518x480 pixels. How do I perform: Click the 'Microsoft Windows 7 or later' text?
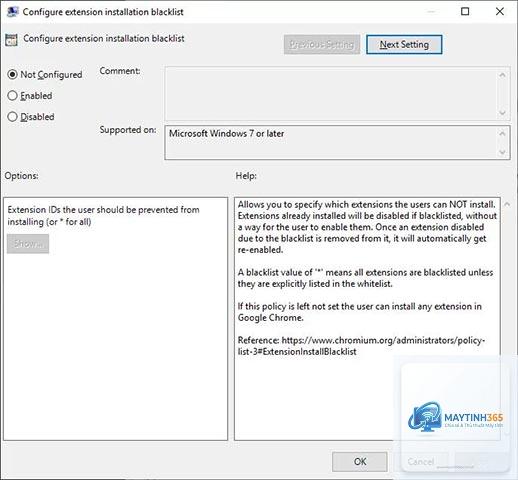226,134
